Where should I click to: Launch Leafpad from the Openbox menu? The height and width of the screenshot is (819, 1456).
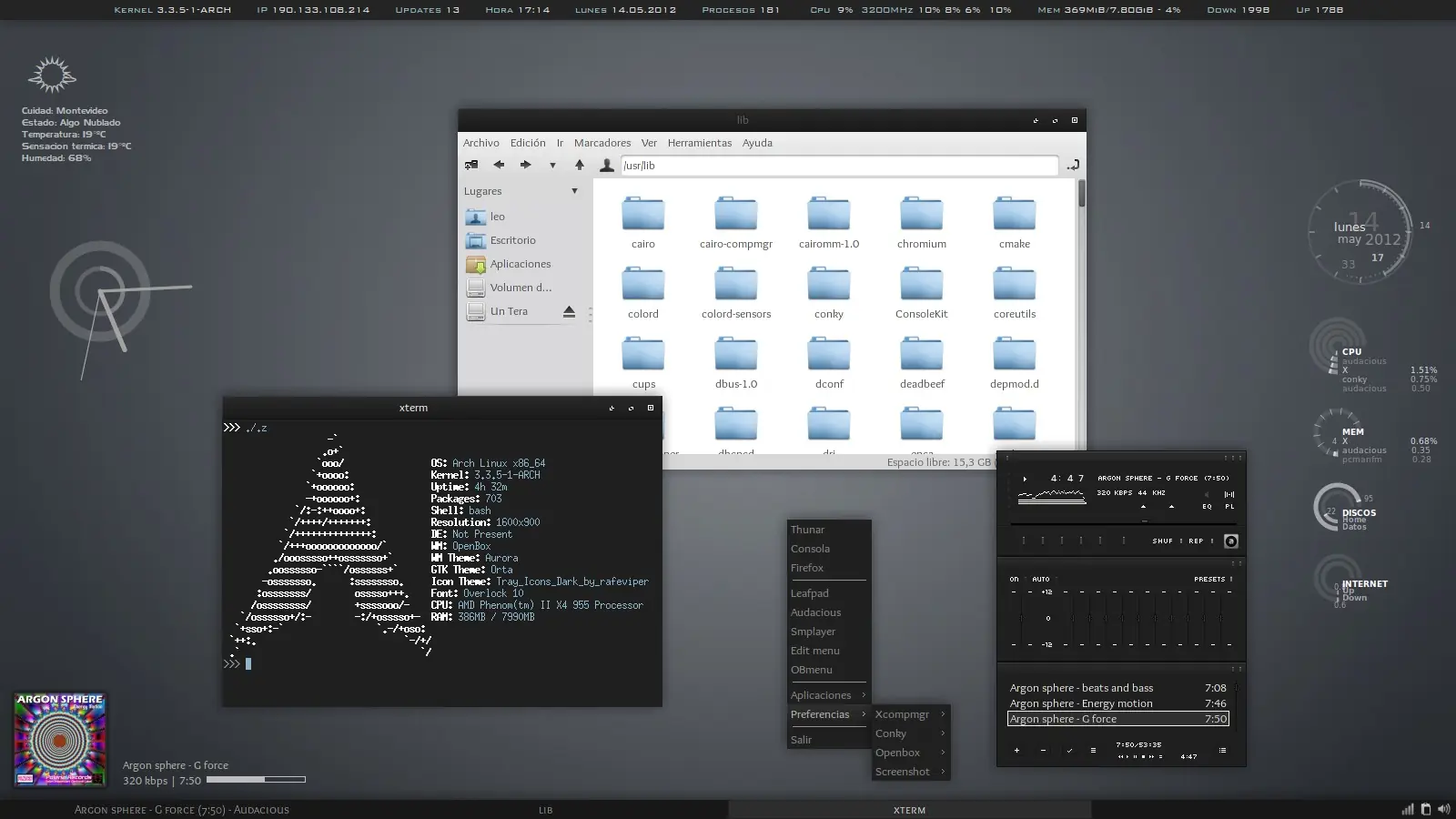[x=829, y=593]
